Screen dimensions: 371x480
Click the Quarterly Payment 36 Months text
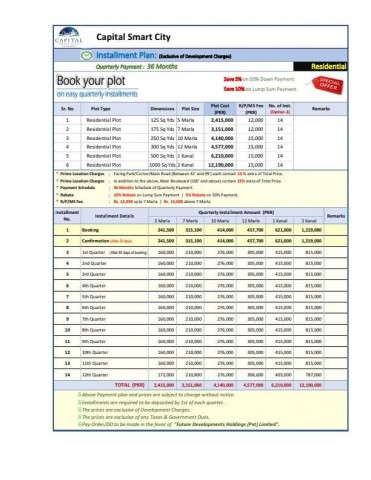[136, 67]
